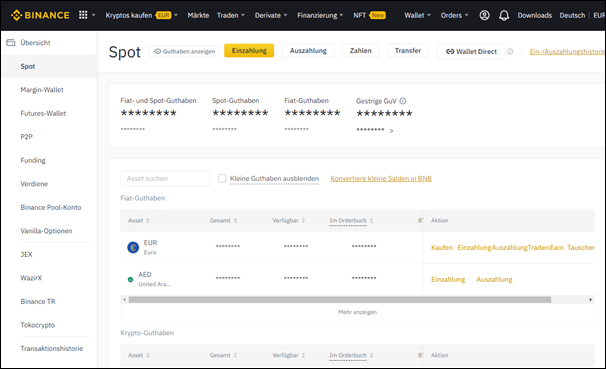Click the Zahlen button
This screenshot has width=606, height=369.
pyautogui.click(x=361, y=51)
